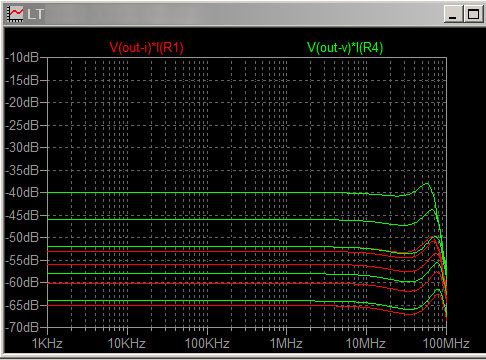Click the 1KHz frequency axis label

(47, 343)
